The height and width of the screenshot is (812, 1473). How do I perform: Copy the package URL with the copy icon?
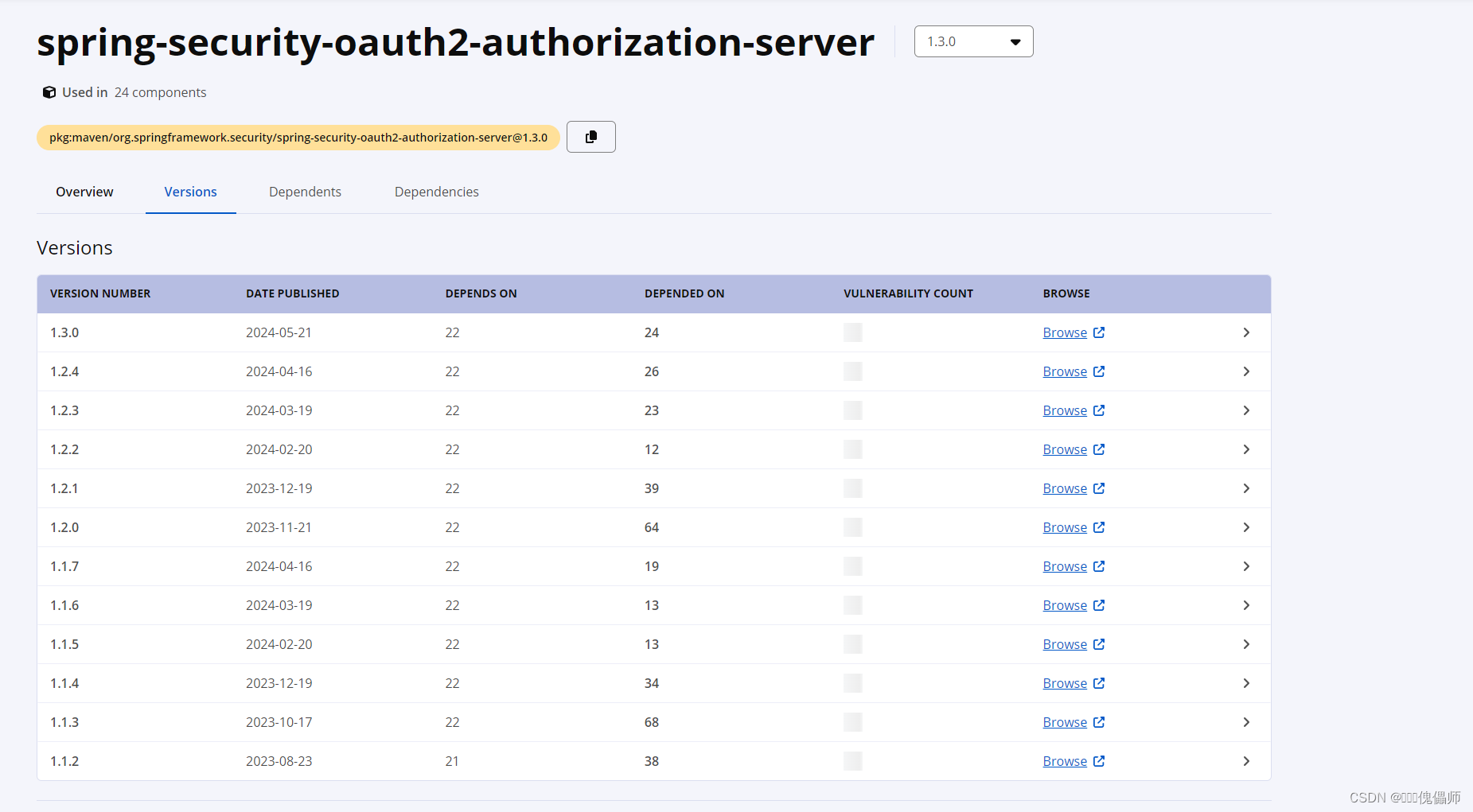coord(590,137)
